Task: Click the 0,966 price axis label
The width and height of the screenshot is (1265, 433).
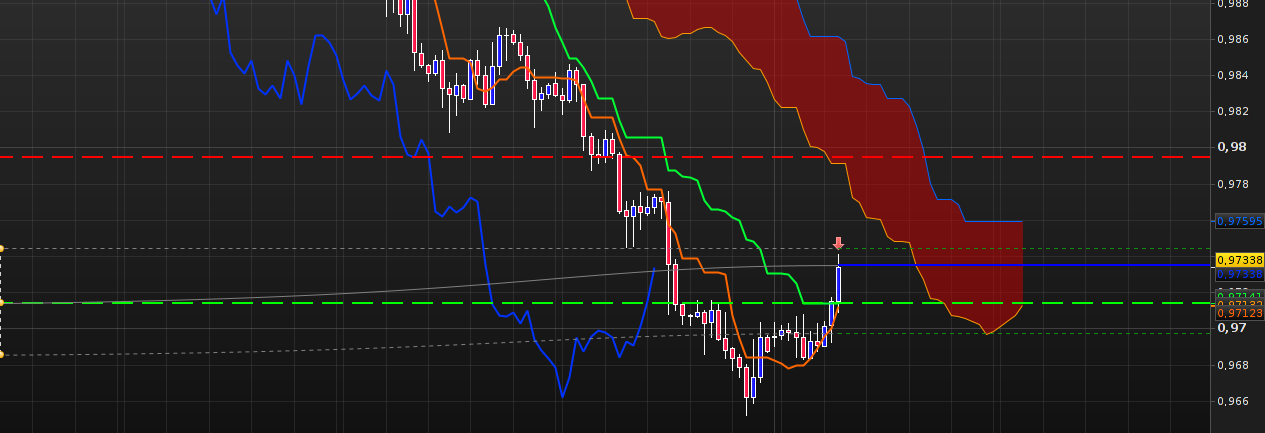Action: (x=1233, y=401)
